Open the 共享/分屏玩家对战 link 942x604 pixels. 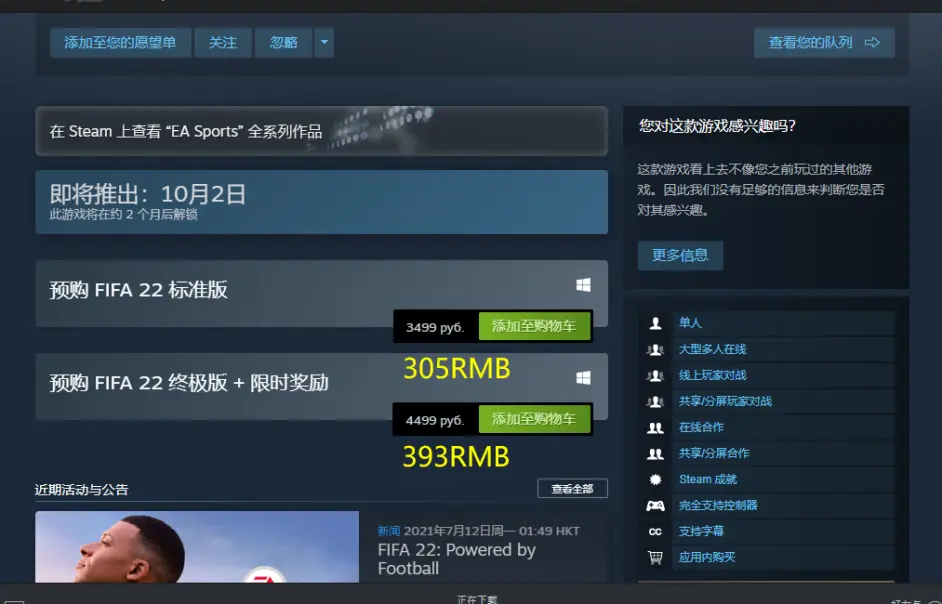coord(725,401)
